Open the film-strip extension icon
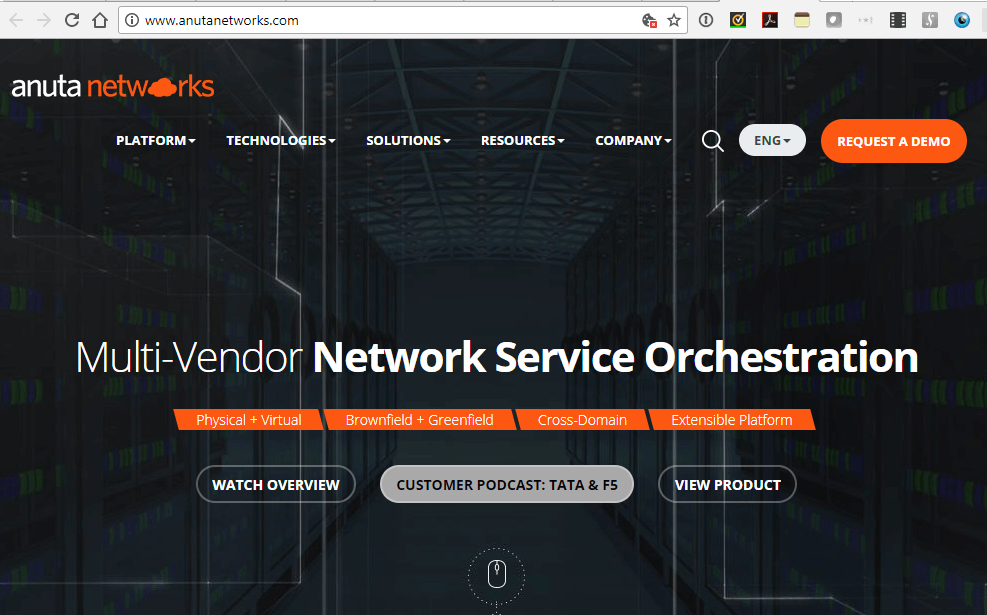 (897, 19)
